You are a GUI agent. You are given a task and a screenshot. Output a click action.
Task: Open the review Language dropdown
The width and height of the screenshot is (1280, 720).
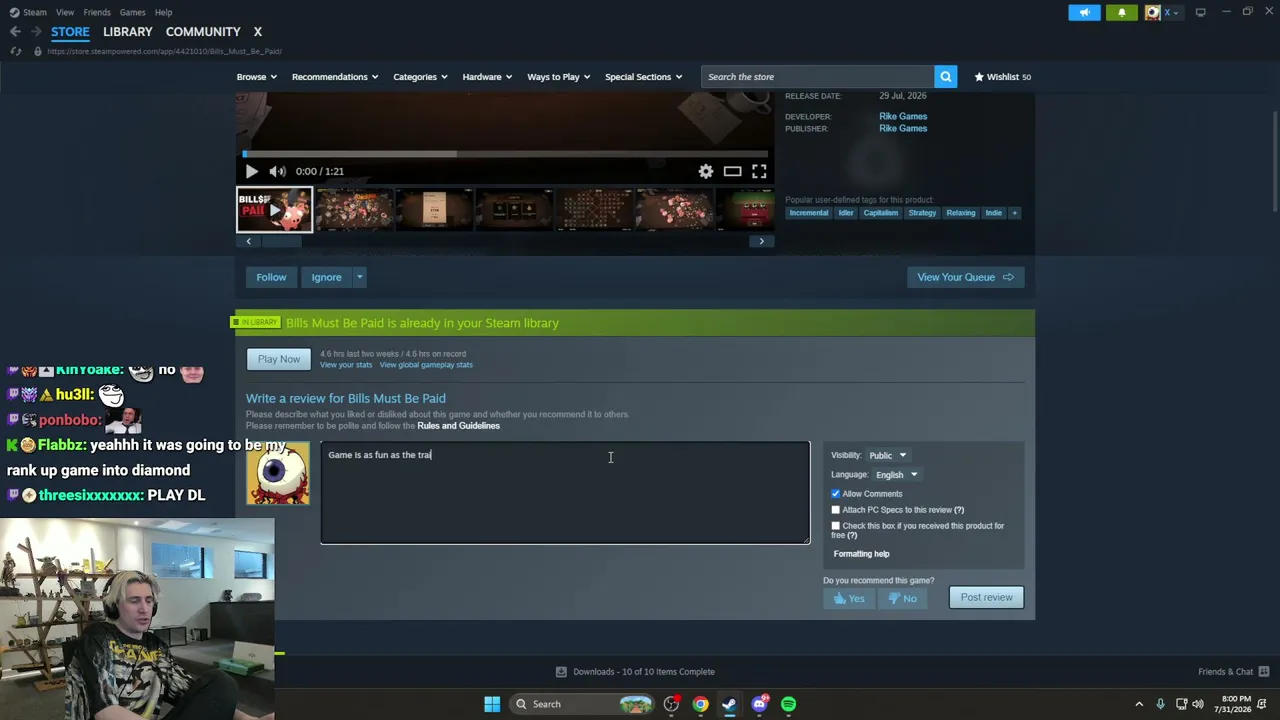coord(896,475)
